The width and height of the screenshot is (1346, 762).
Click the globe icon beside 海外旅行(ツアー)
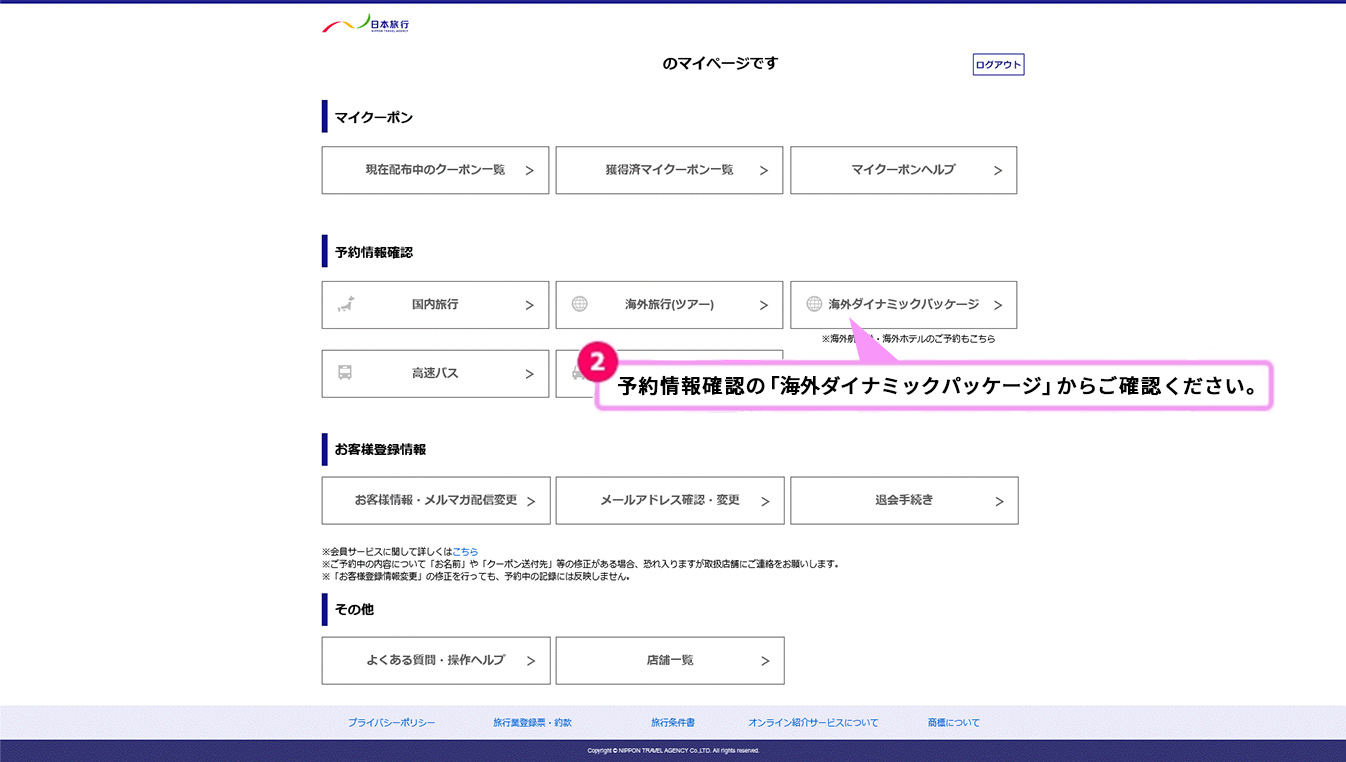coord(579,305)
